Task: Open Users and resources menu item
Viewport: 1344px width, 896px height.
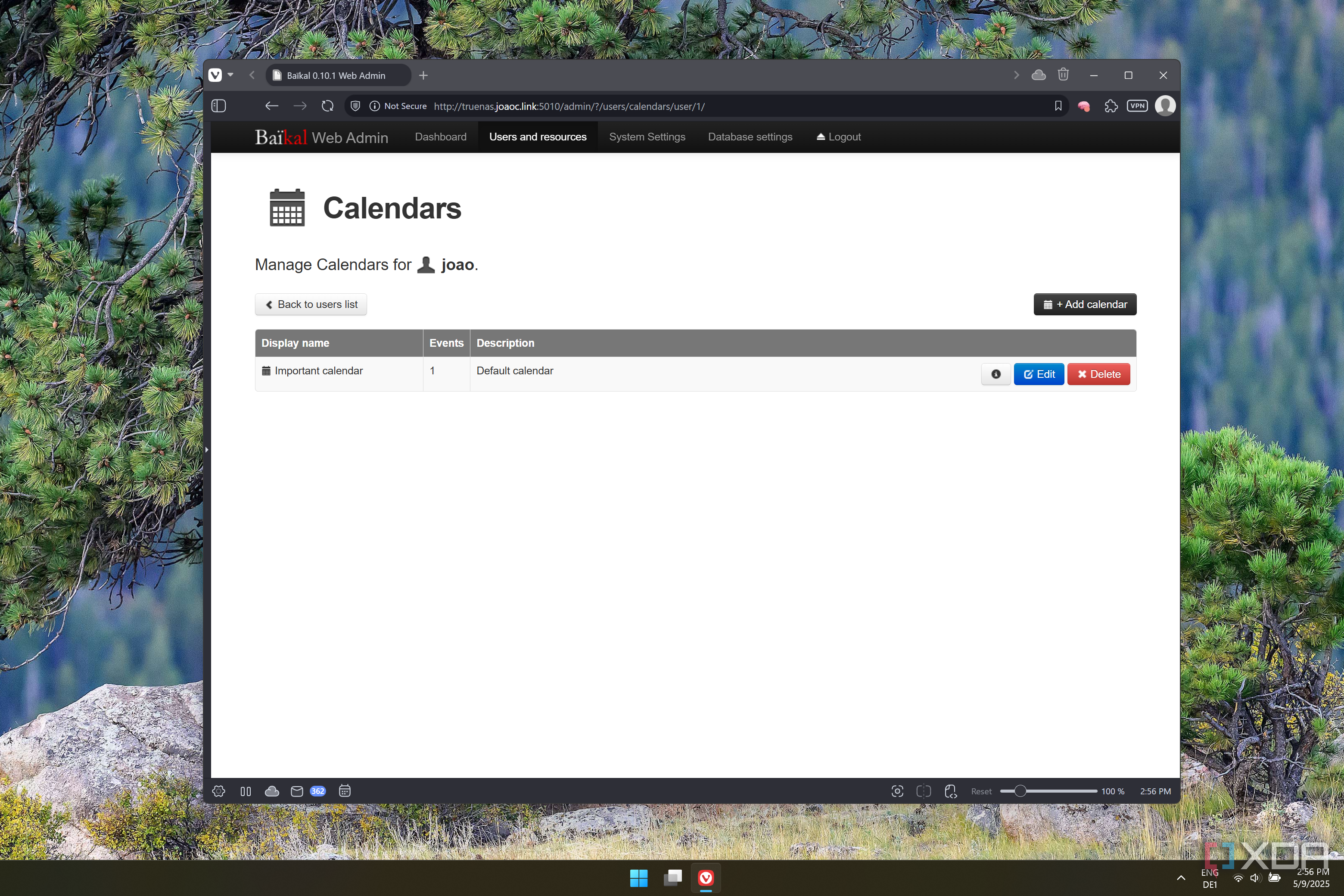Action: (538, 137)
